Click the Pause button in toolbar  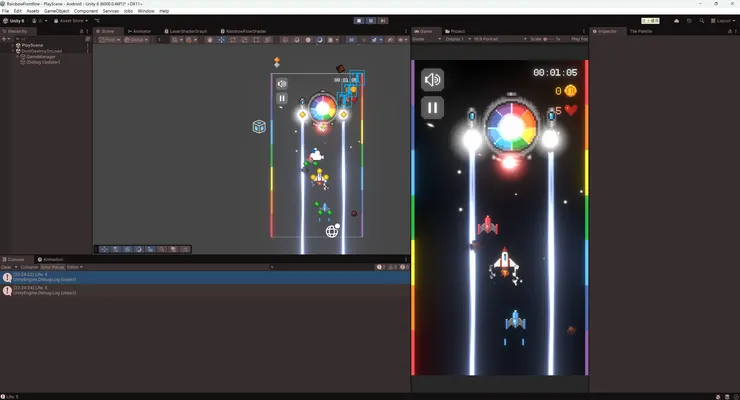coord(371,21)
